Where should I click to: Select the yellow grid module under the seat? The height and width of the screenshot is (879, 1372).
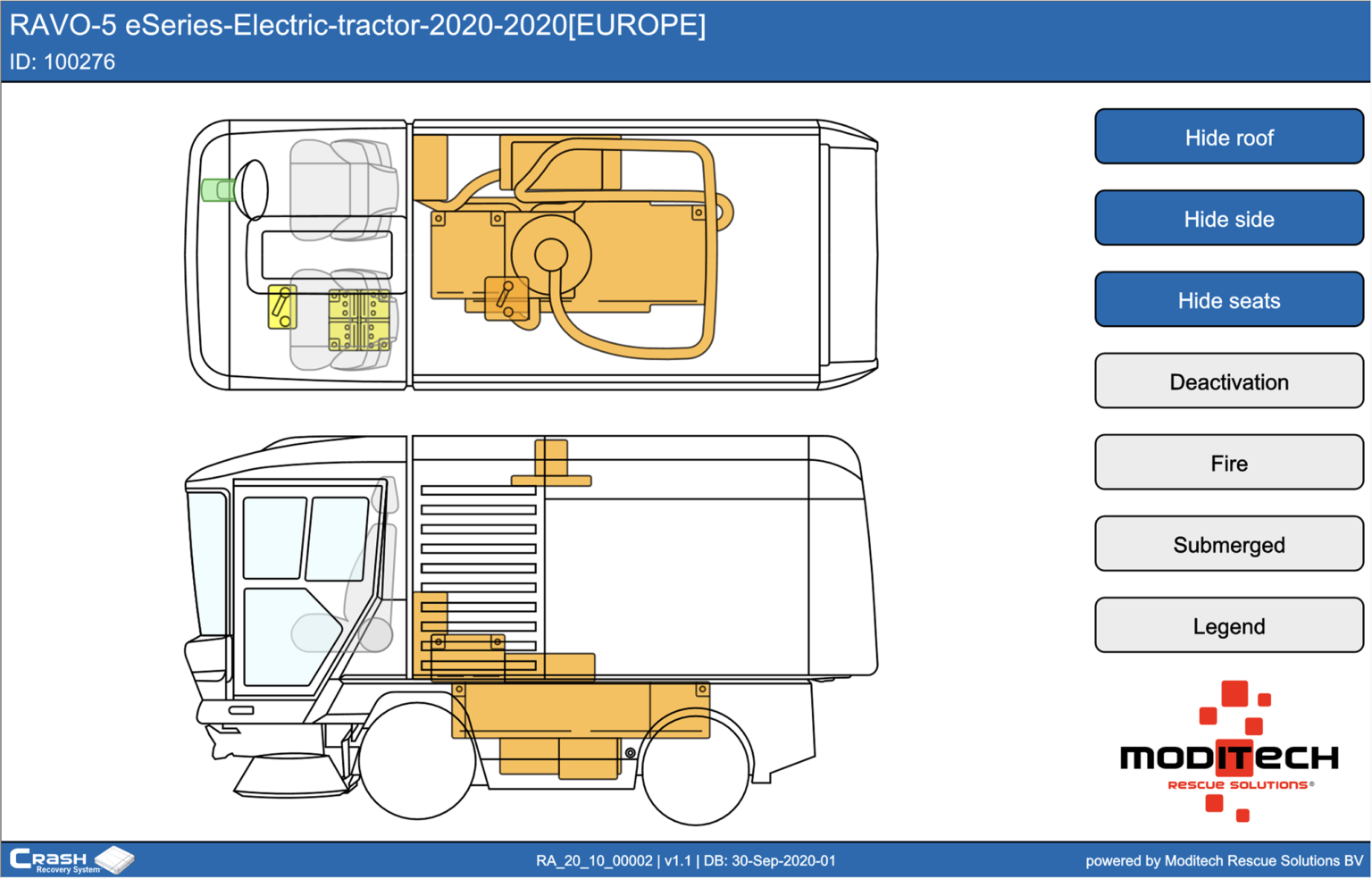click(358, 320)
